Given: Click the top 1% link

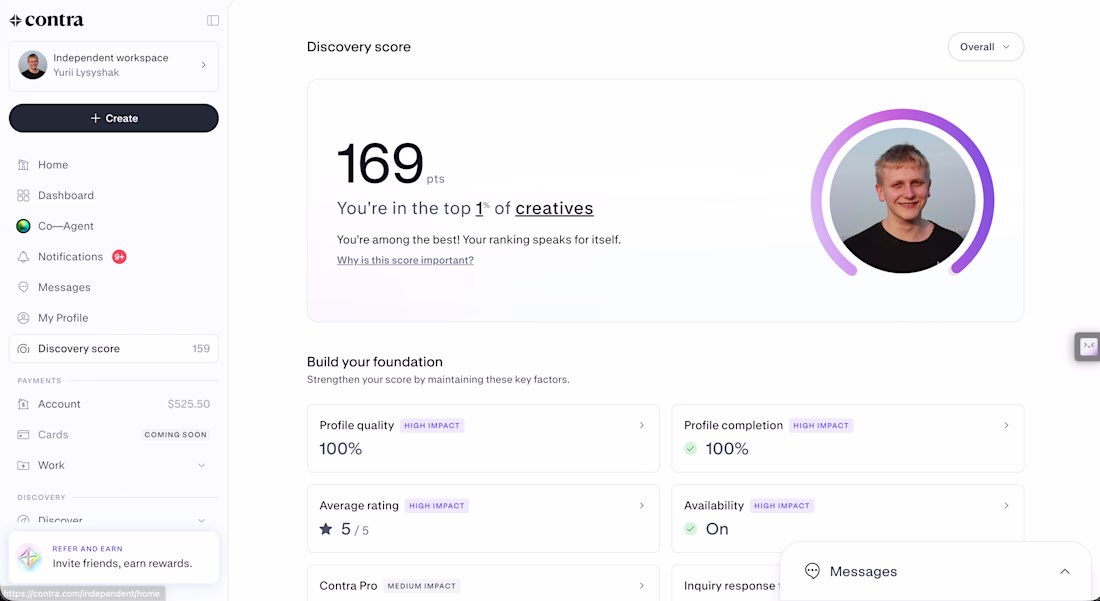Looking at the screenshot, I should (x=483, y=208).
